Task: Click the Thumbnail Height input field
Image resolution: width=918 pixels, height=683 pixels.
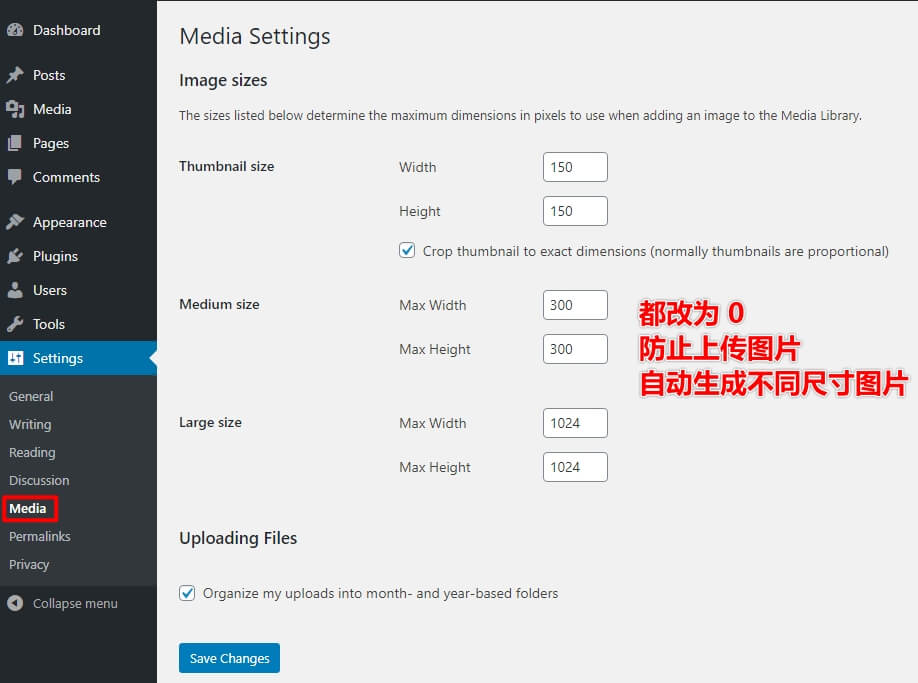Action: coord(575,211)
